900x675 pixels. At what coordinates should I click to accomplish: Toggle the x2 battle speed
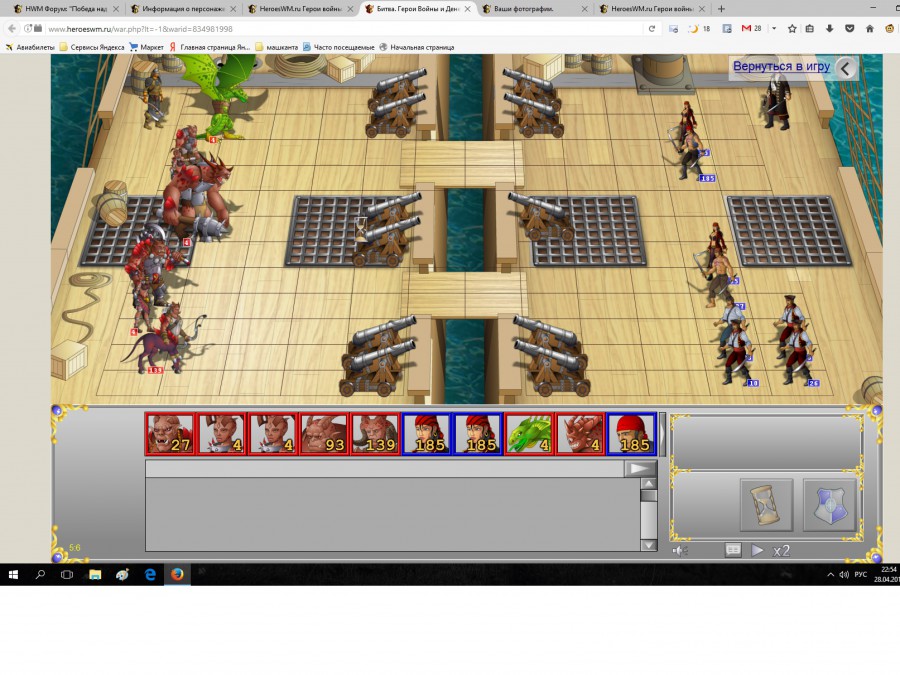coord(781,551)
